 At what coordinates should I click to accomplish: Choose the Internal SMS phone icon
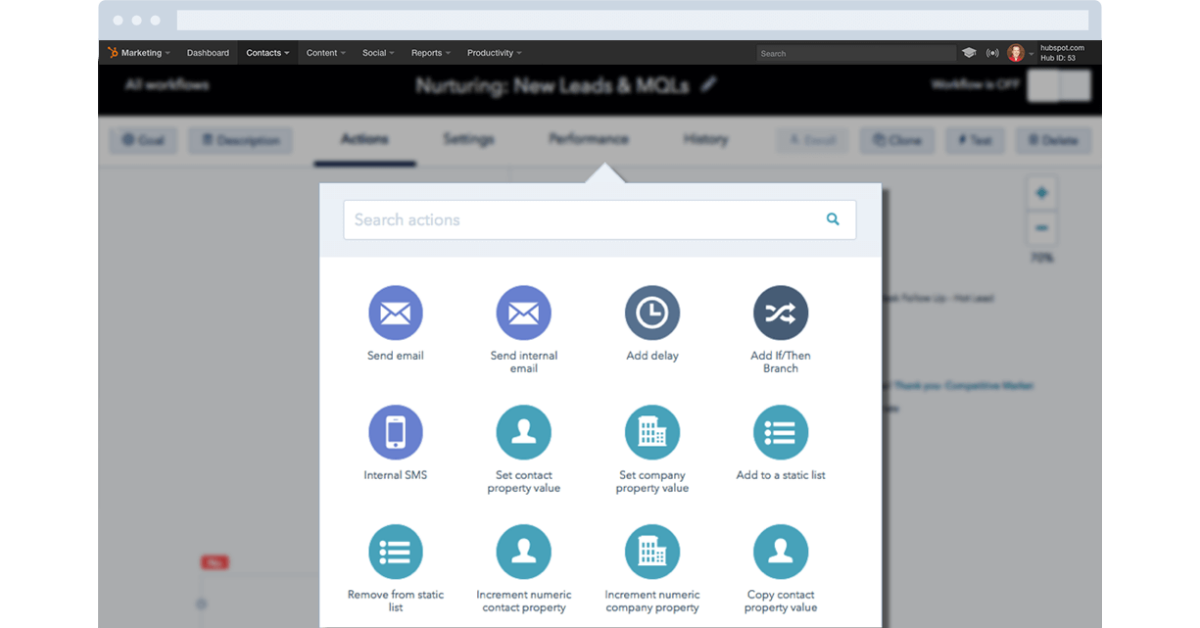point(395,433)
